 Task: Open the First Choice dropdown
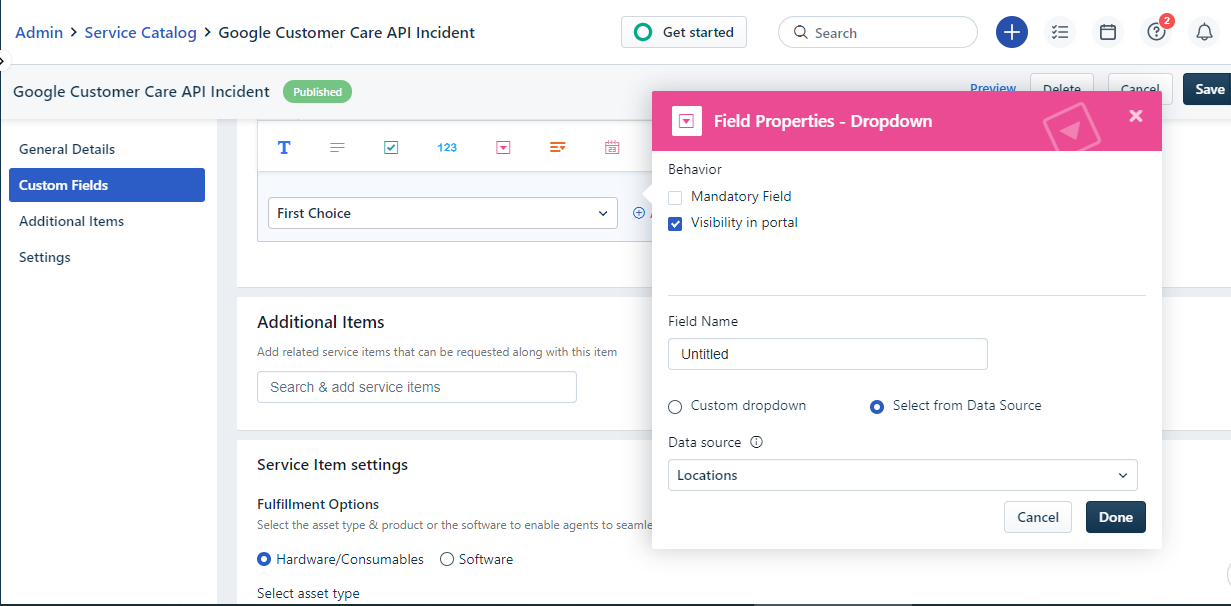tap(443, 213)
